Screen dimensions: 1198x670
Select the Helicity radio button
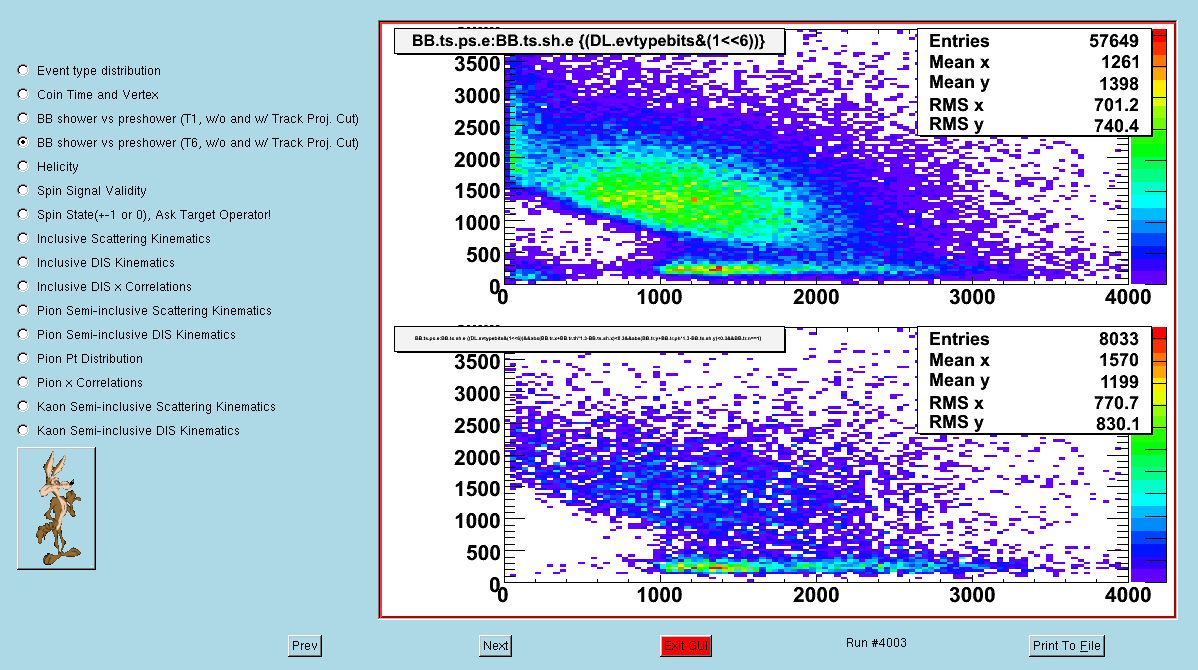coord(23,166)
